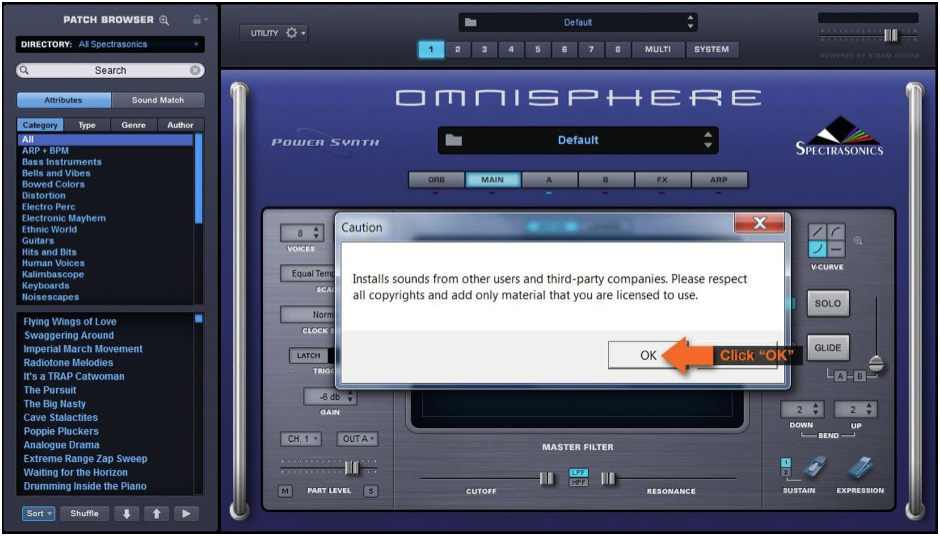Select the Human Voices category
The image size is (940, 536).
[53, 263]
